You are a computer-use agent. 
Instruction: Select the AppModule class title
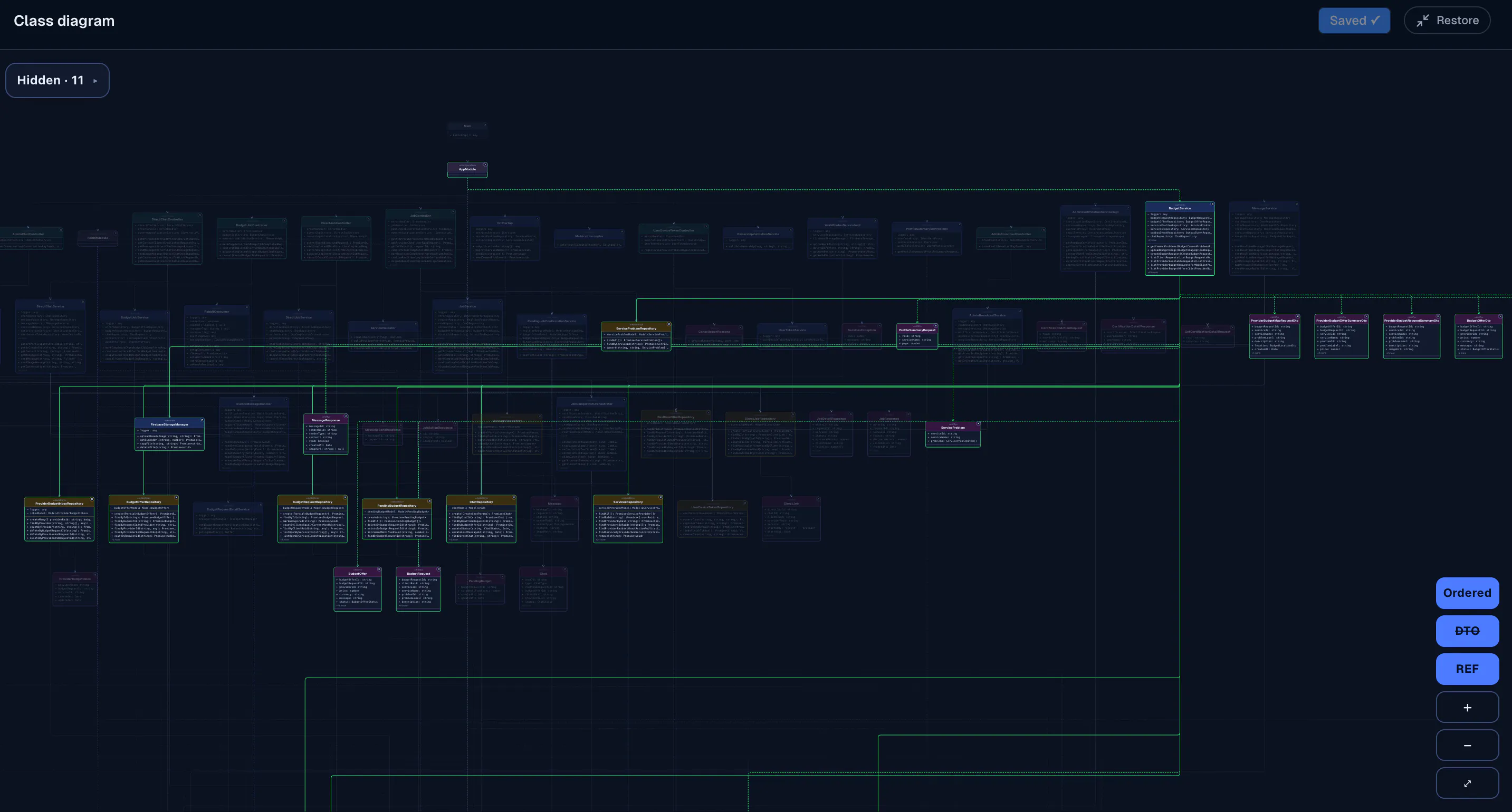pos(467,169)
